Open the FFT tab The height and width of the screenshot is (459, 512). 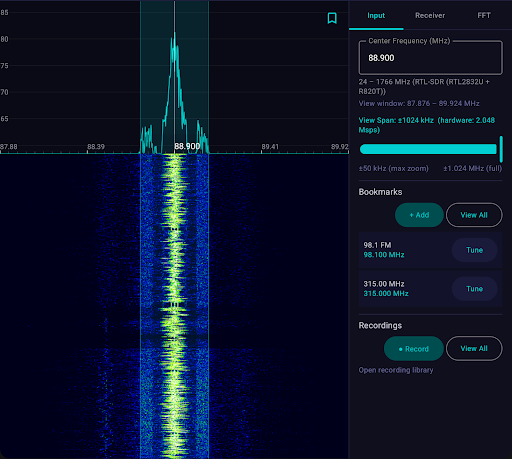(x=484, y=15)
